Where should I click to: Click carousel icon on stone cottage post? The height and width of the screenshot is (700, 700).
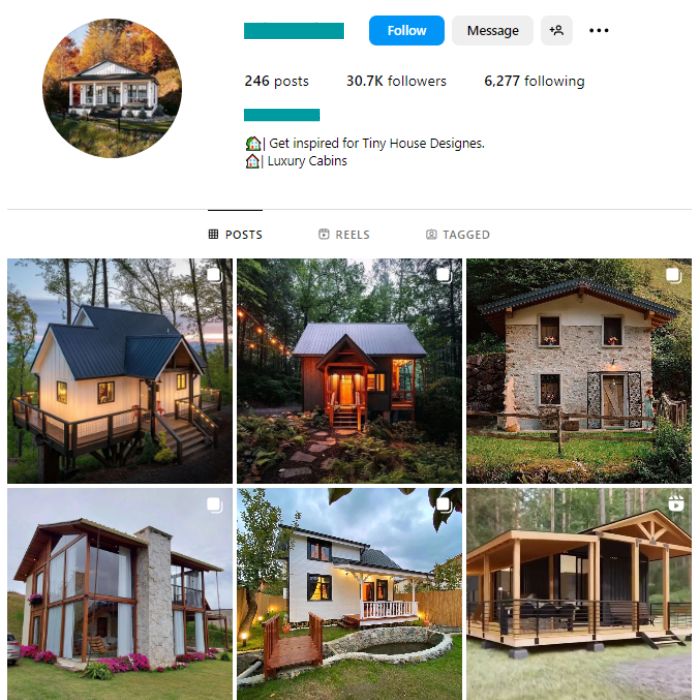pos(674,275)
